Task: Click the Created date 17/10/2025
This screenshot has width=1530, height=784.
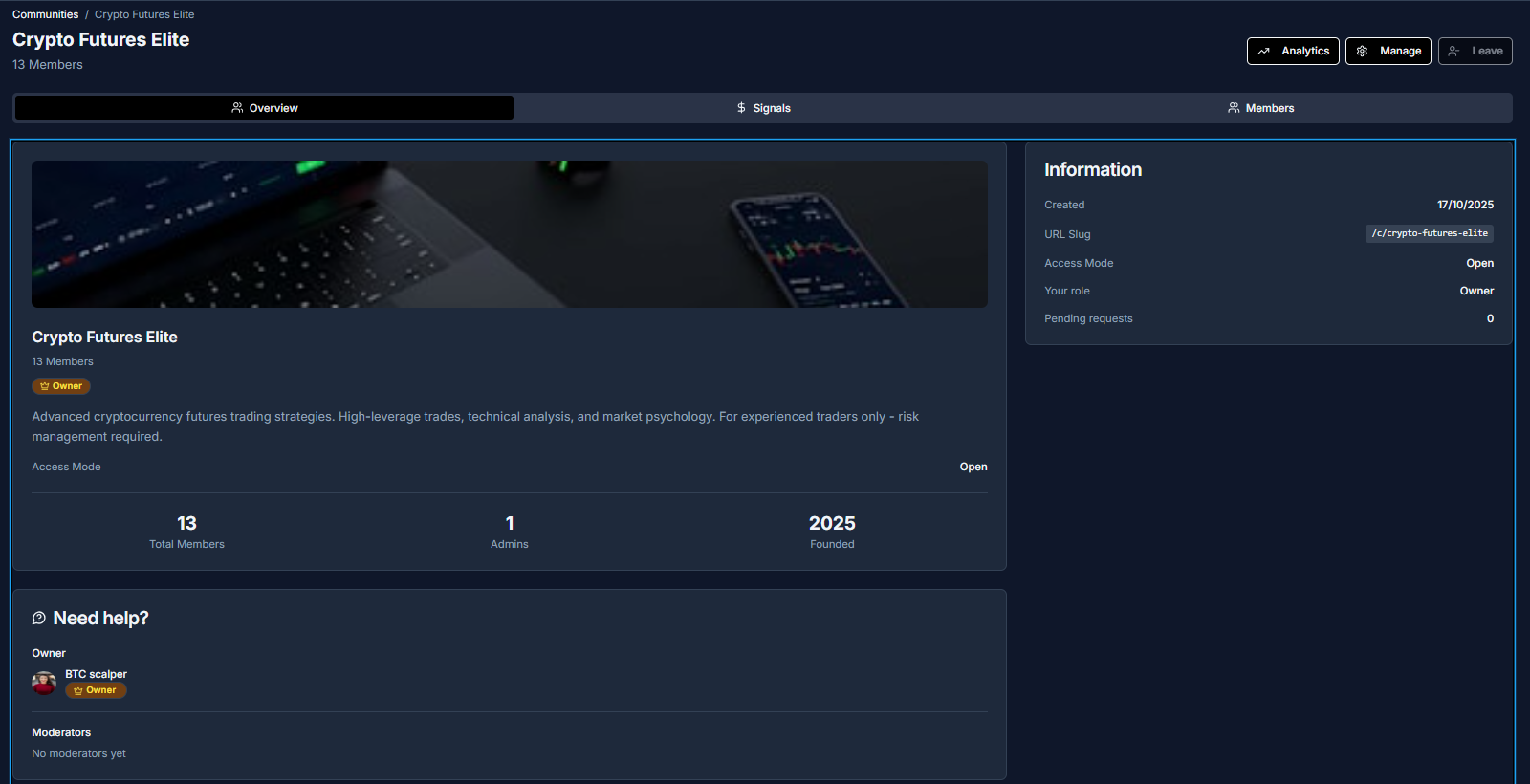Action: (1465, 205)
